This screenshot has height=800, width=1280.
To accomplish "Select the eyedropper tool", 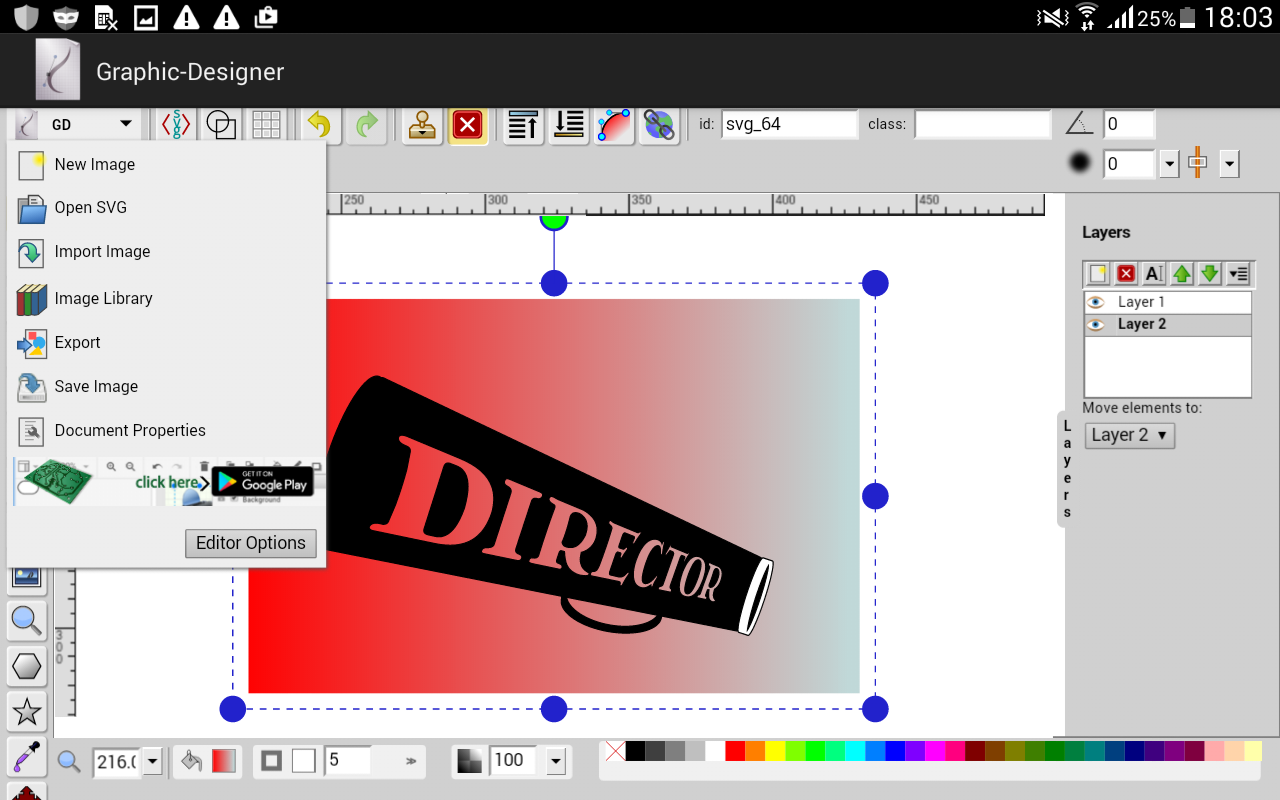I will pyautogui.click(x=26, y=758).
